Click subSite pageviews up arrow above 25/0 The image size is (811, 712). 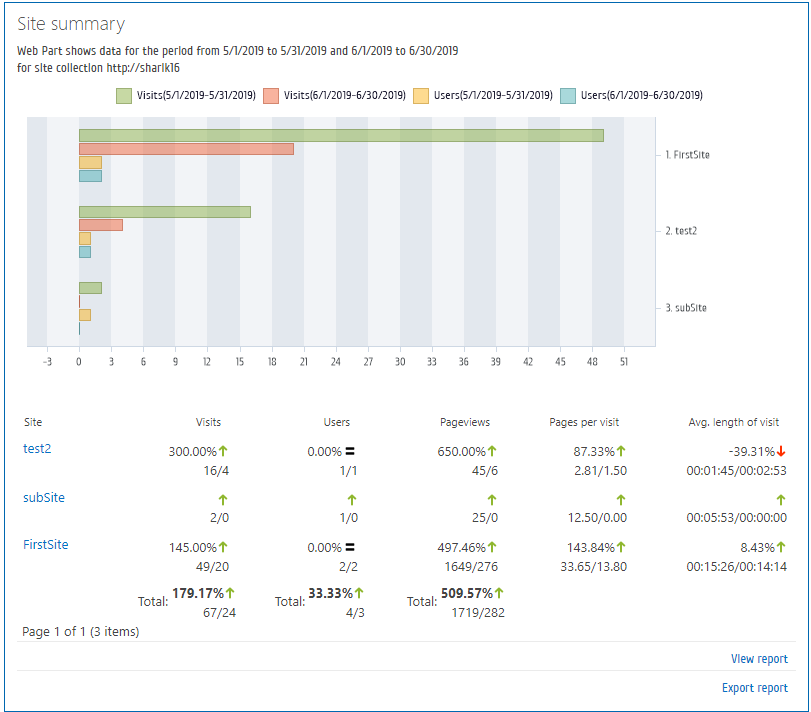(x=492, y=499)
